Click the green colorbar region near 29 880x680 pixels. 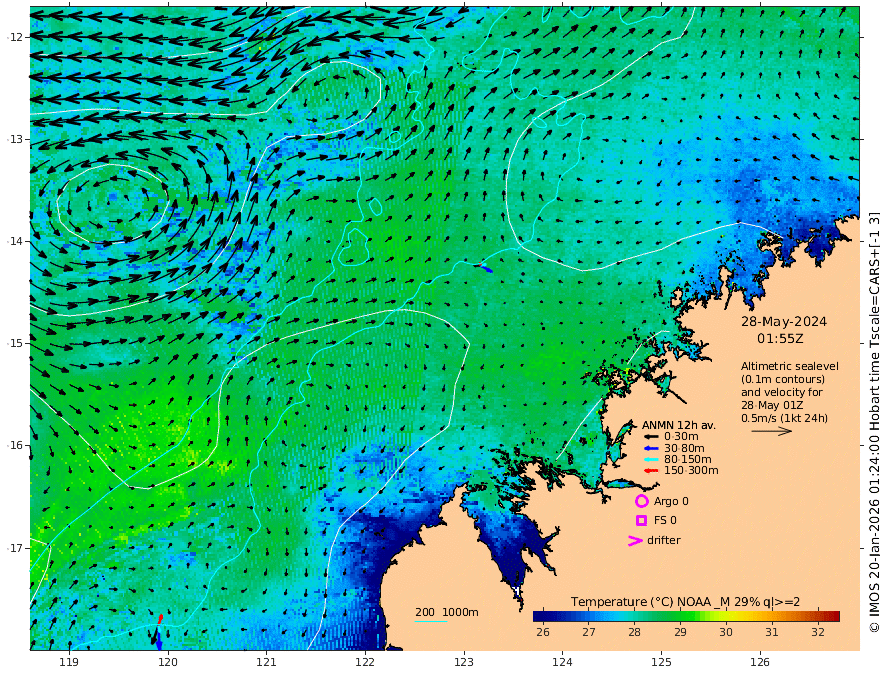point(680,617)
